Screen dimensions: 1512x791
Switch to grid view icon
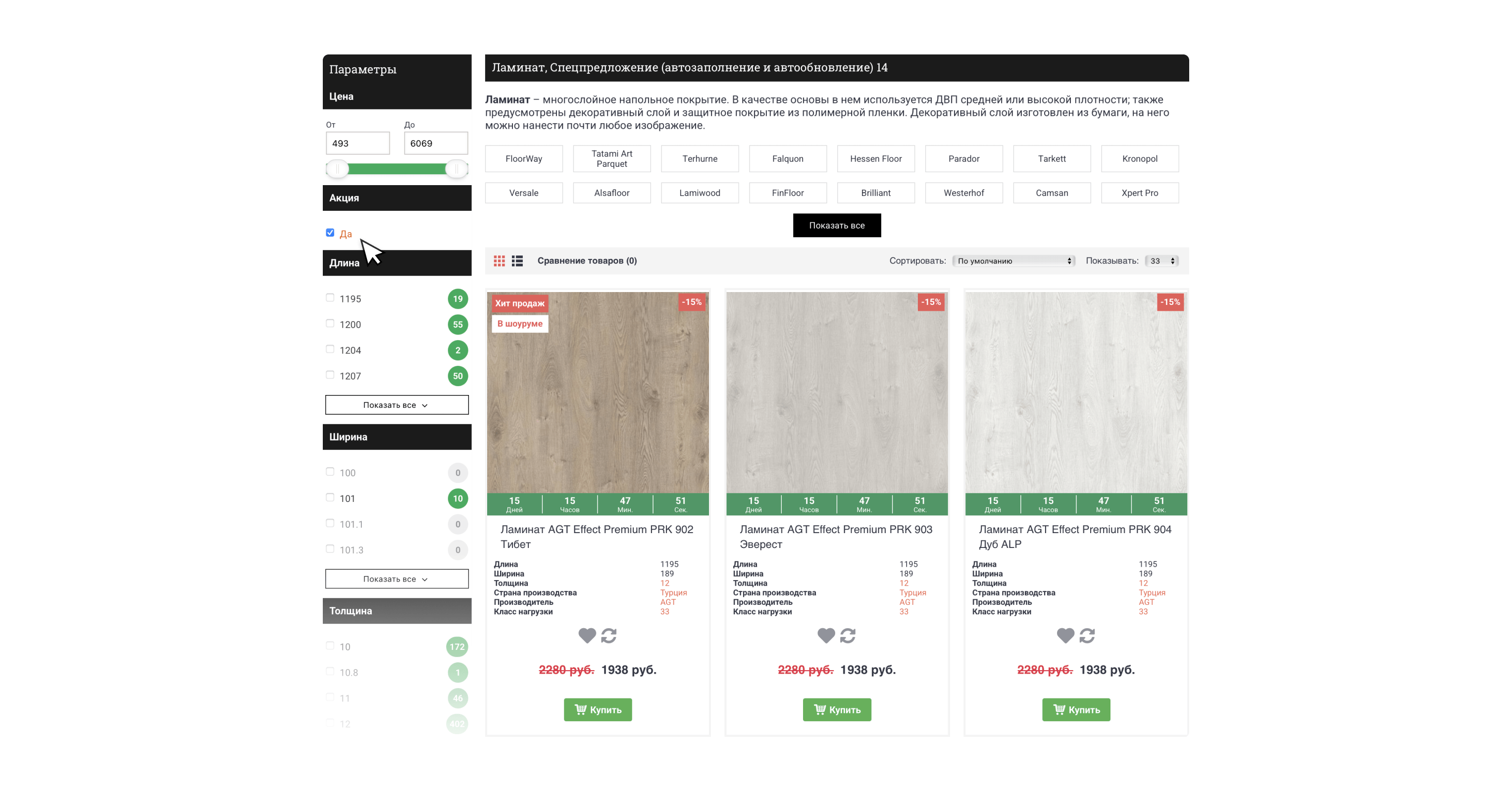click(x=499, y=260)
